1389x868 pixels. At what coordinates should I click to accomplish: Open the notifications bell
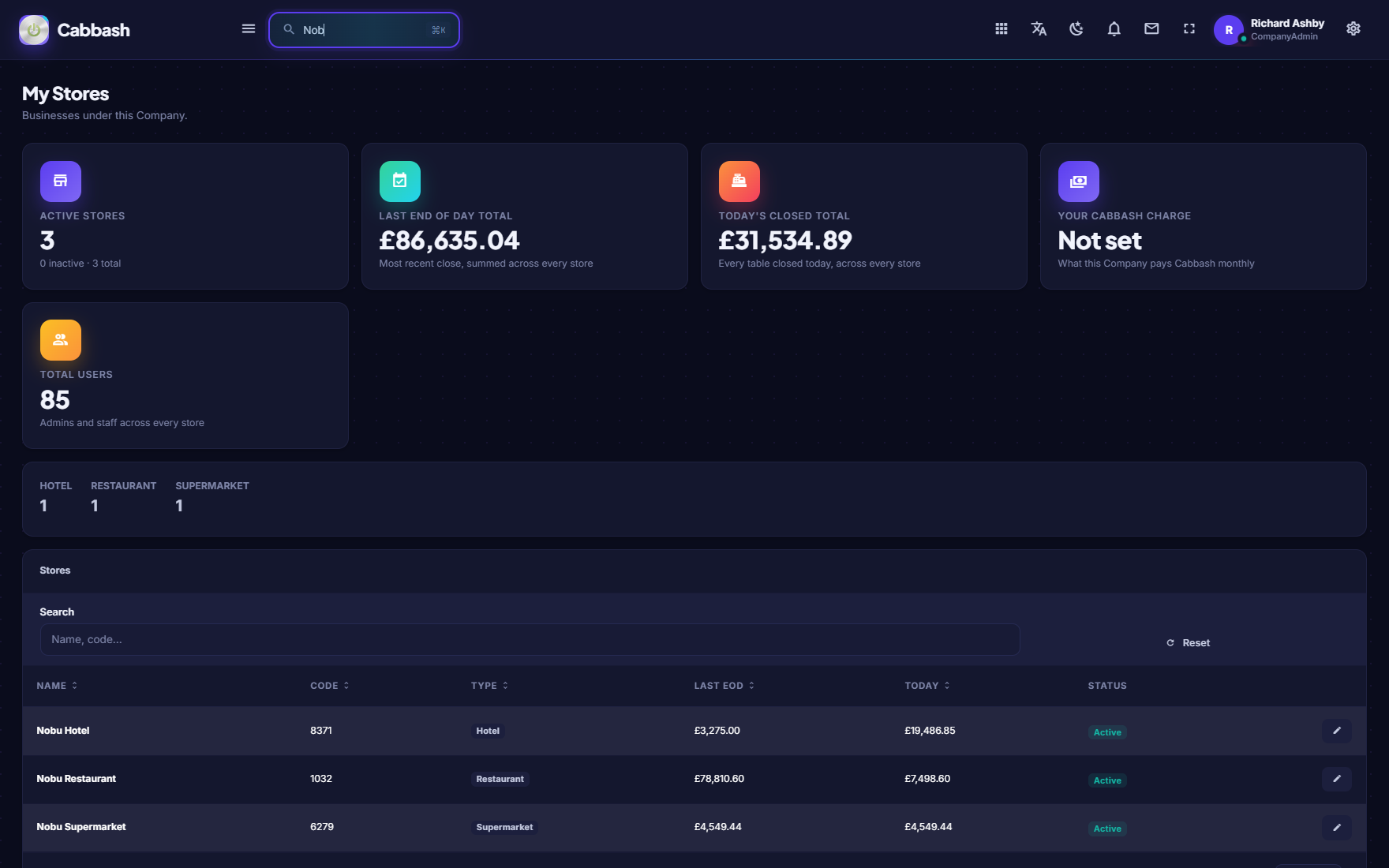pos(1114,29)
